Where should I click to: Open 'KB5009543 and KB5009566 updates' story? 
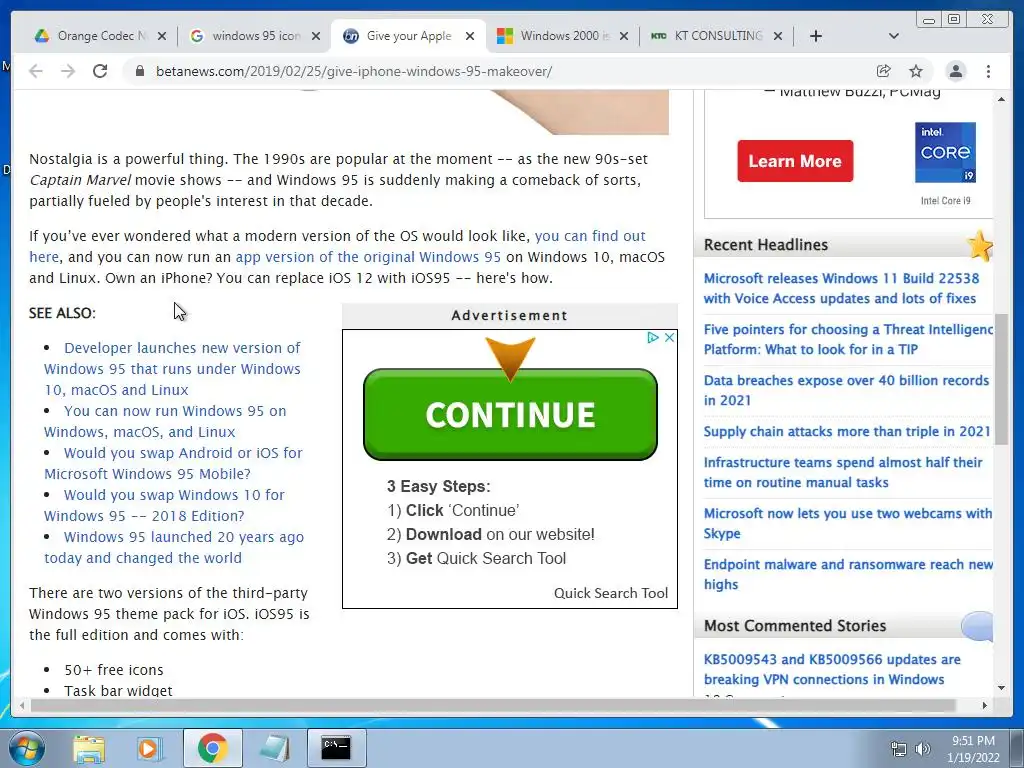tap(832, 669)
